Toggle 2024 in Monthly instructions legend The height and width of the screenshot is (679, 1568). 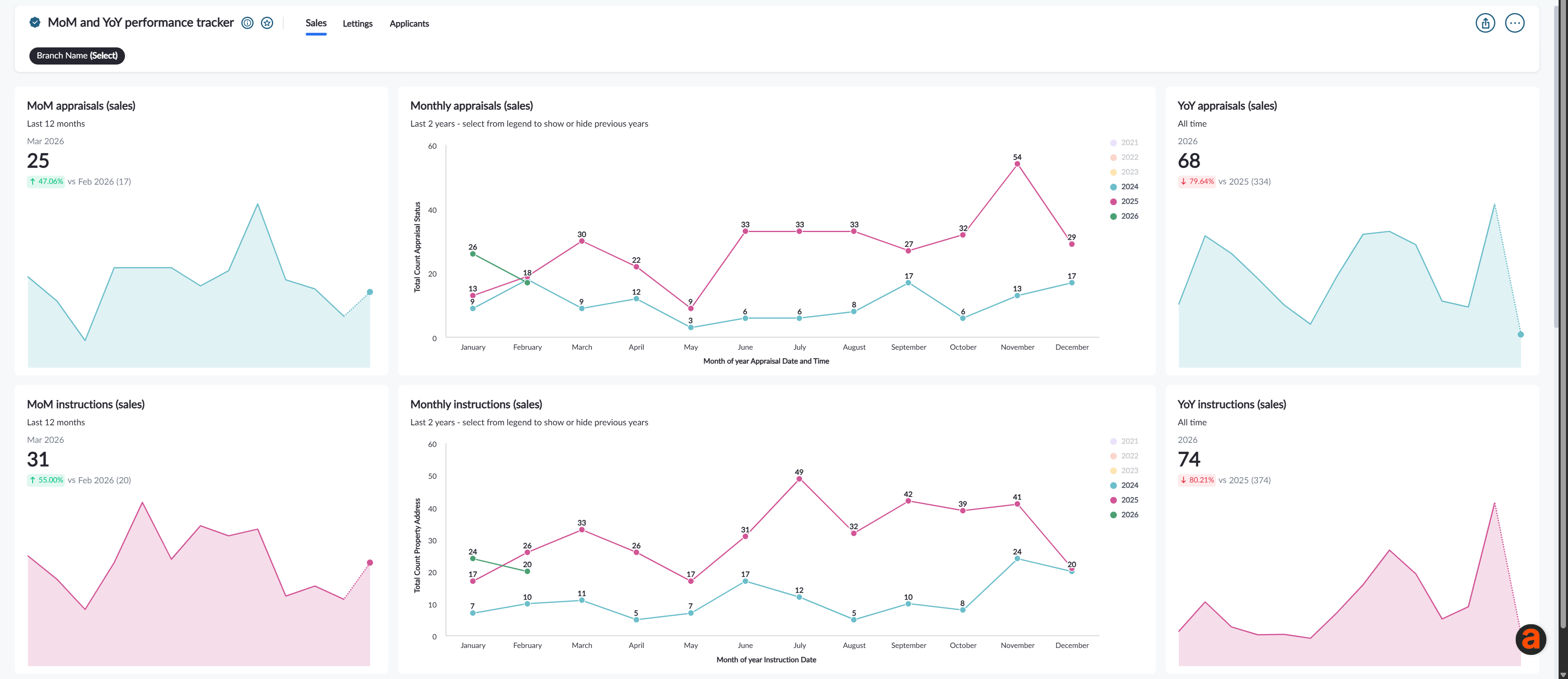tap(1124, 485)
